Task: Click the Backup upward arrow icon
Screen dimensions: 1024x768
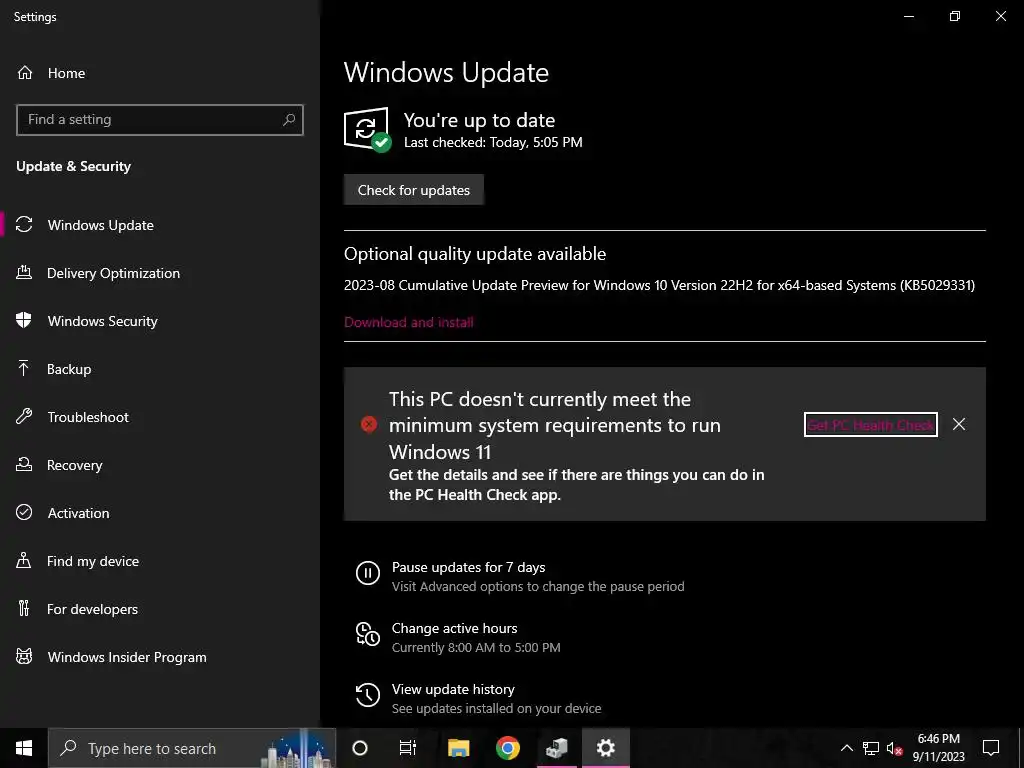Action: click(x=24, y=369)
